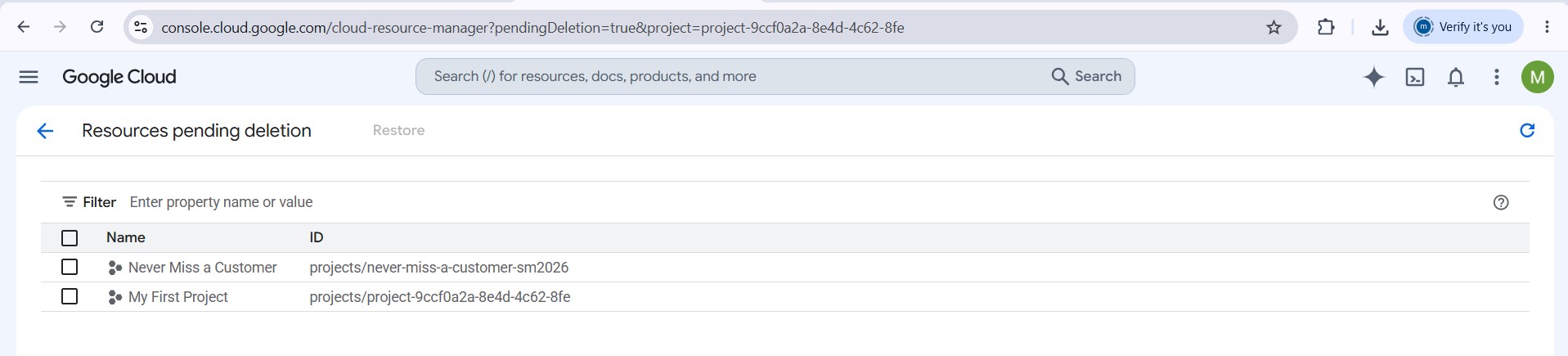Image resolution: width=1568 pixels, height=356 pixels.
Task: Click the address bar URL
Action: pyautogui.click(x=532, y=28)
